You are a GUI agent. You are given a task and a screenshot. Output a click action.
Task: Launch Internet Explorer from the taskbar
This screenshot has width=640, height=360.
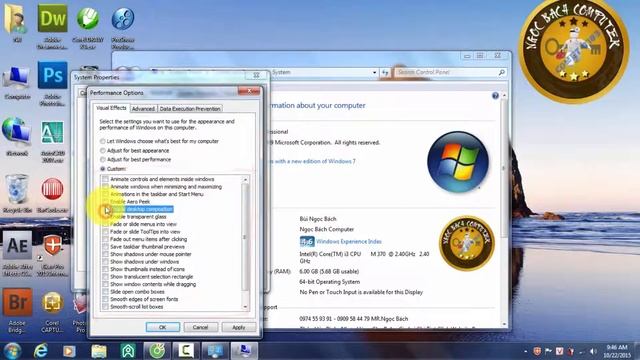coord(41,351)
